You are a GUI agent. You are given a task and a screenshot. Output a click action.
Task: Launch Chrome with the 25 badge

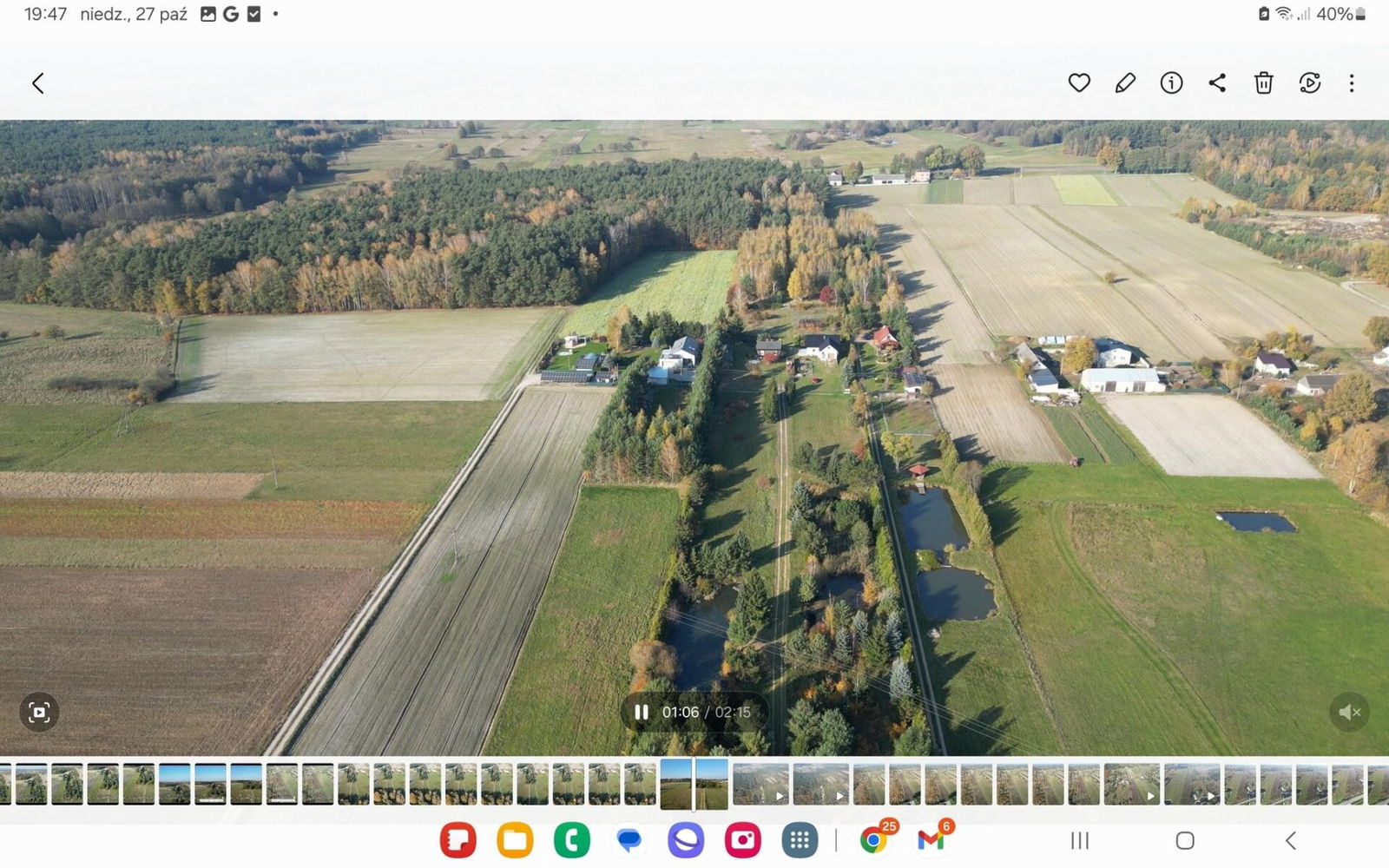(874, 840)
